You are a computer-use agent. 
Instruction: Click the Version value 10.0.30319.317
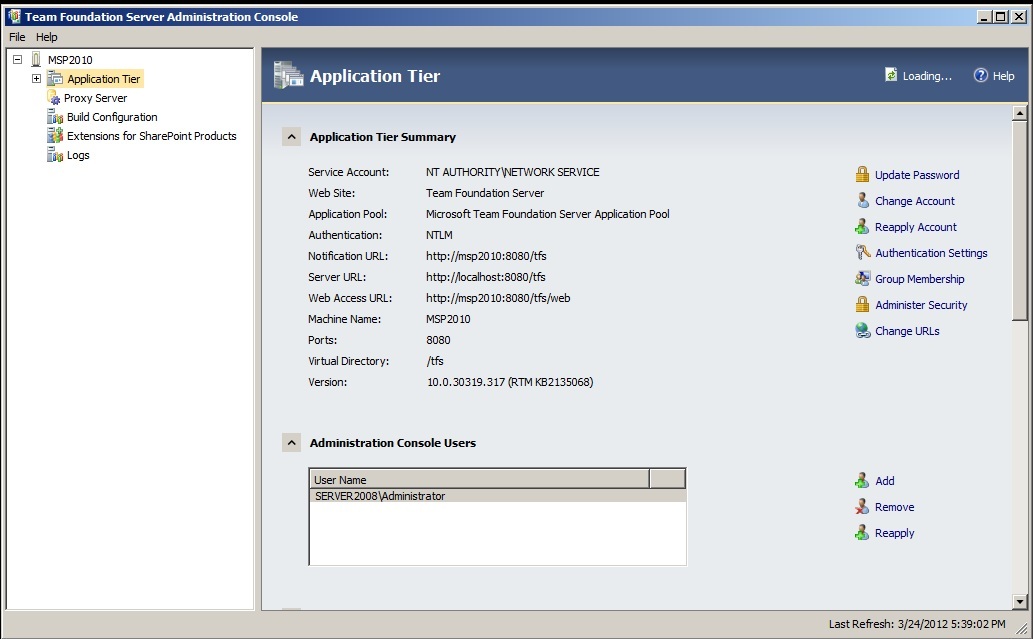(x=510, y=382)
